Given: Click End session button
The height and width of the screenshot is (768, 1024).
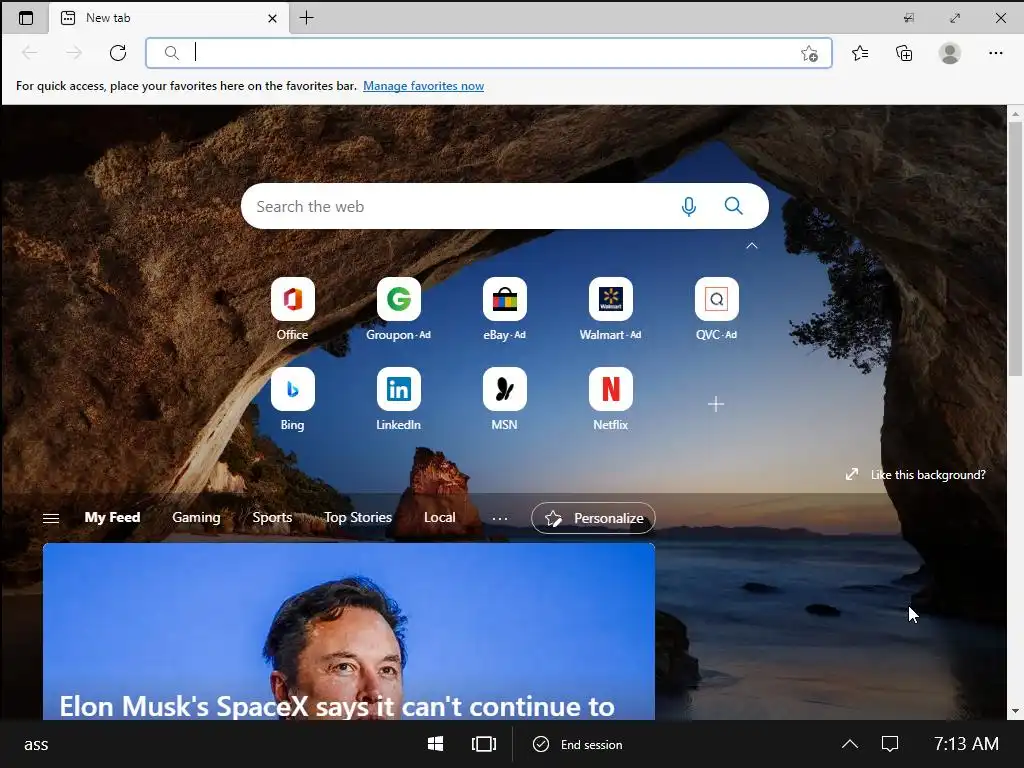Looking at the screenshot, I should (x=578, y=744).
